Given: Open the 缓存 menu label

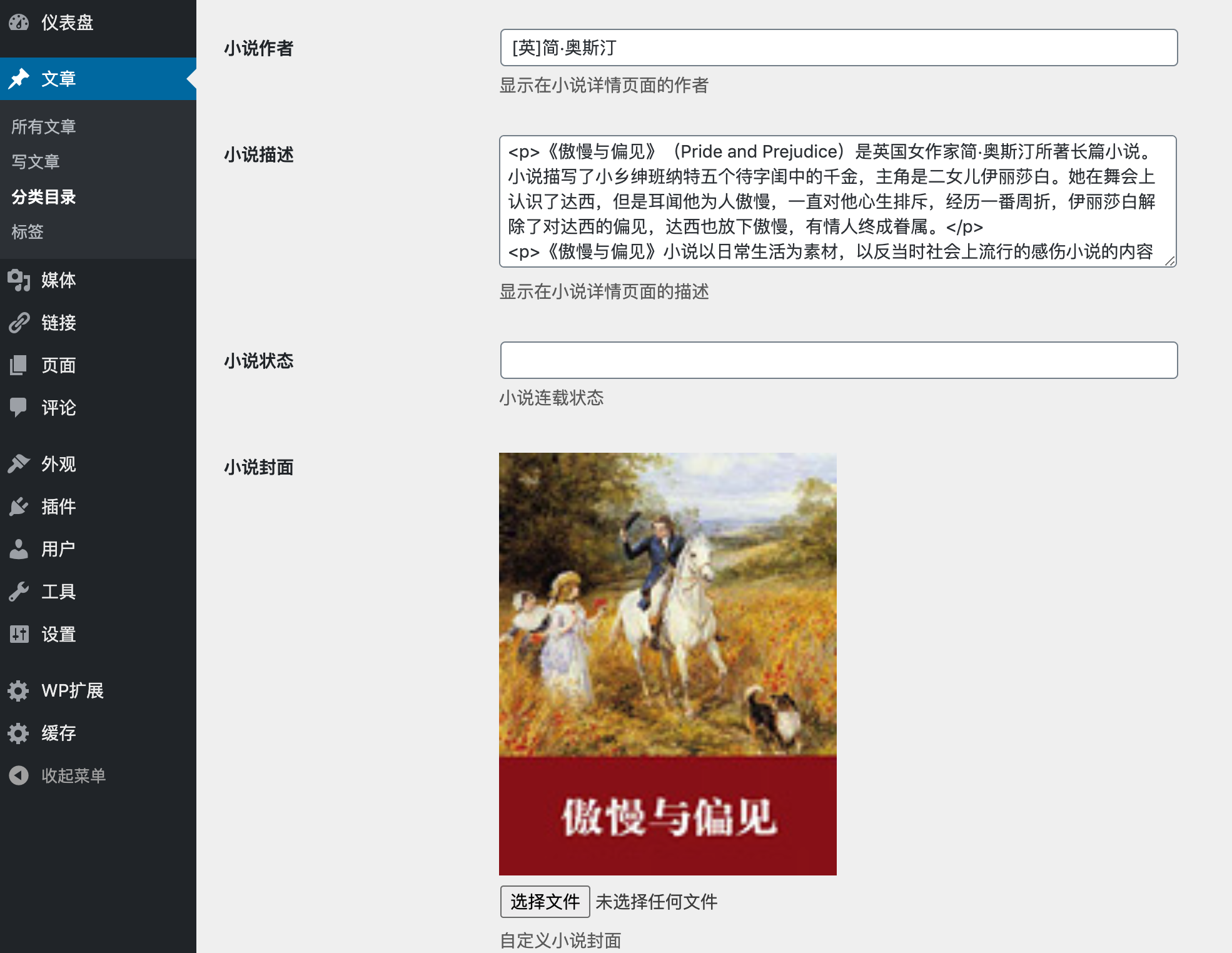Looking at the screenshot, I should (59, 733).
